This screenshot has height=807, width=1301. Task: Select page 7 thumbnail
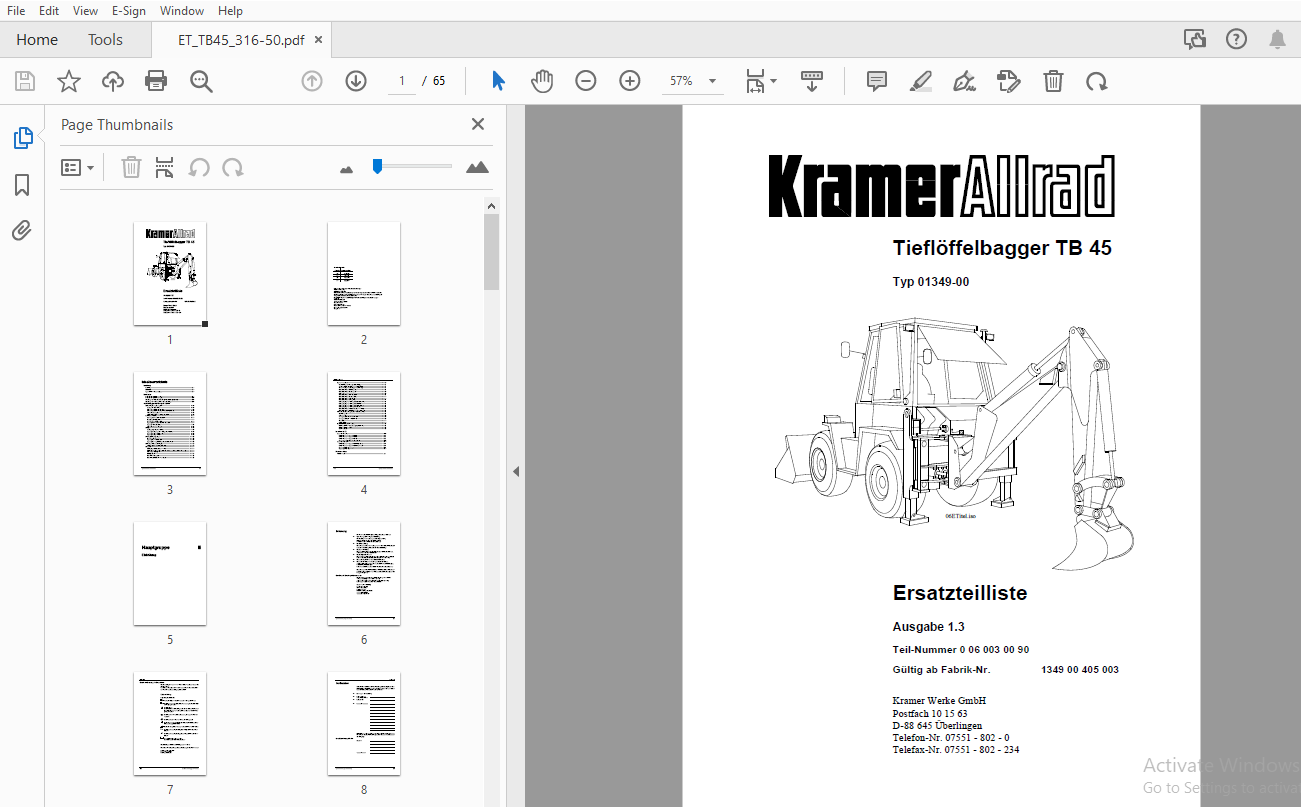pyautogui.click(x=170, y=723)
